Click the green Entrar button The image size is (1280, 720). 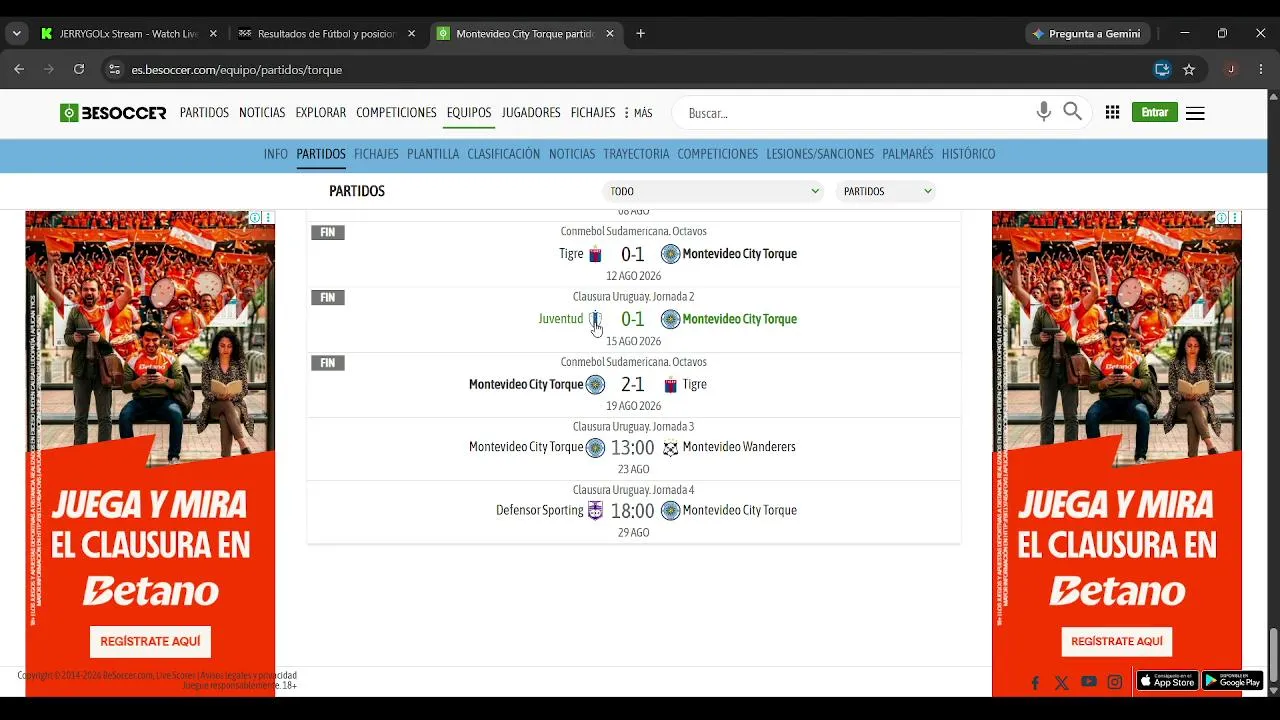coord(1155,112)
